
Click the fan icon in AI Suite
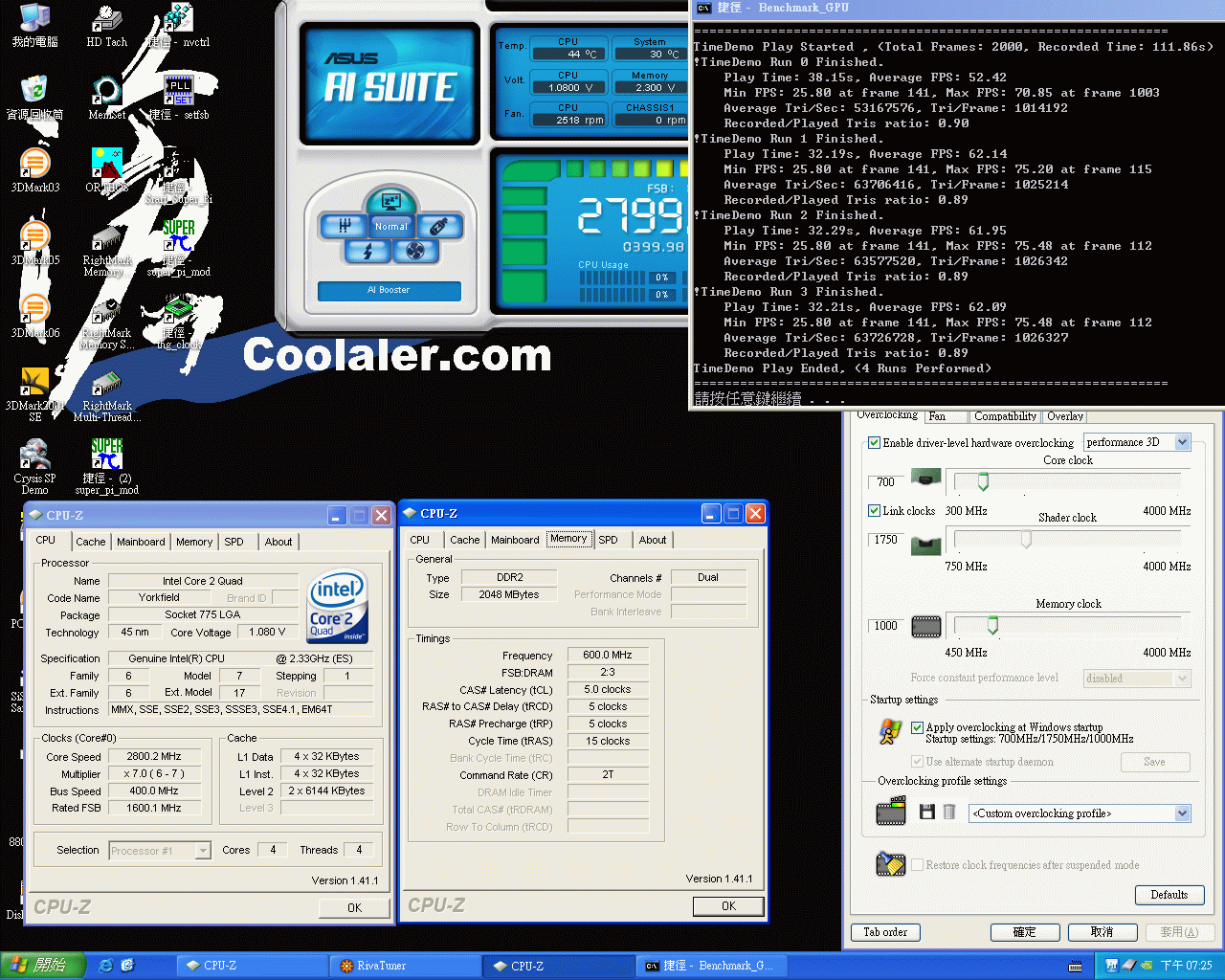click(414, 251)
